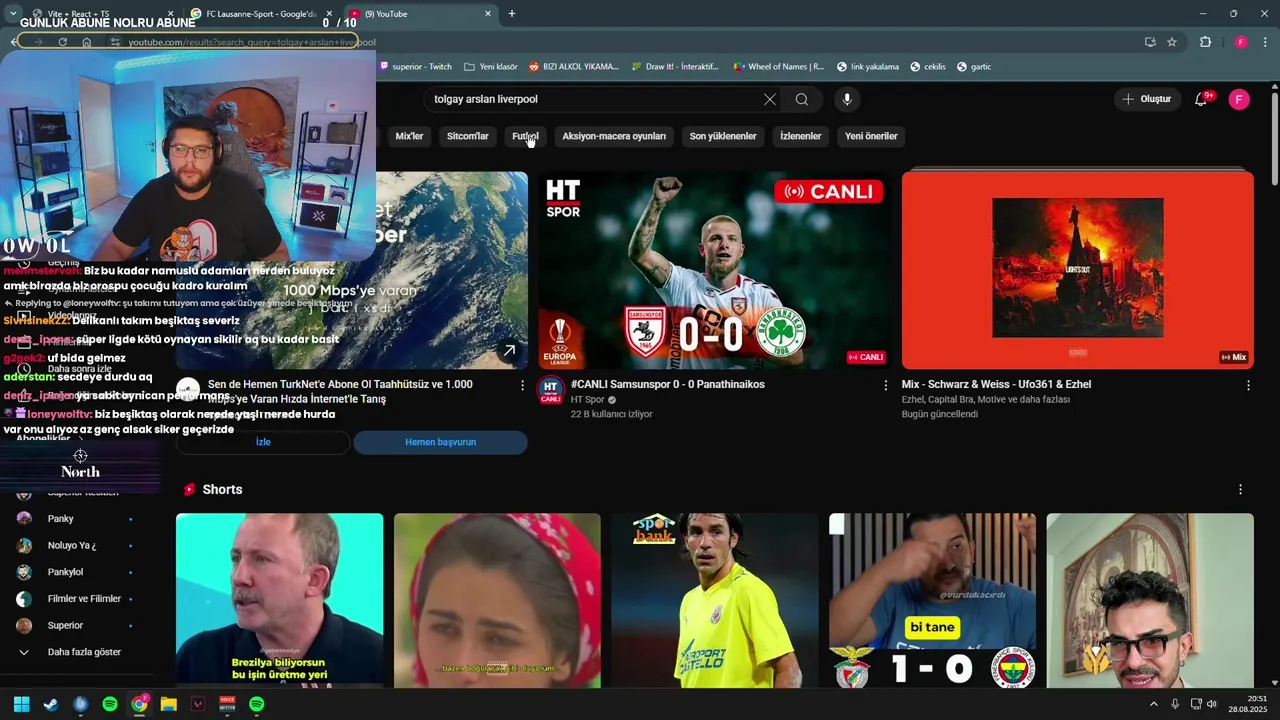Open Steam from the taskbar
The width and height of the screenshot is (1280, 720).
[51, 704]
